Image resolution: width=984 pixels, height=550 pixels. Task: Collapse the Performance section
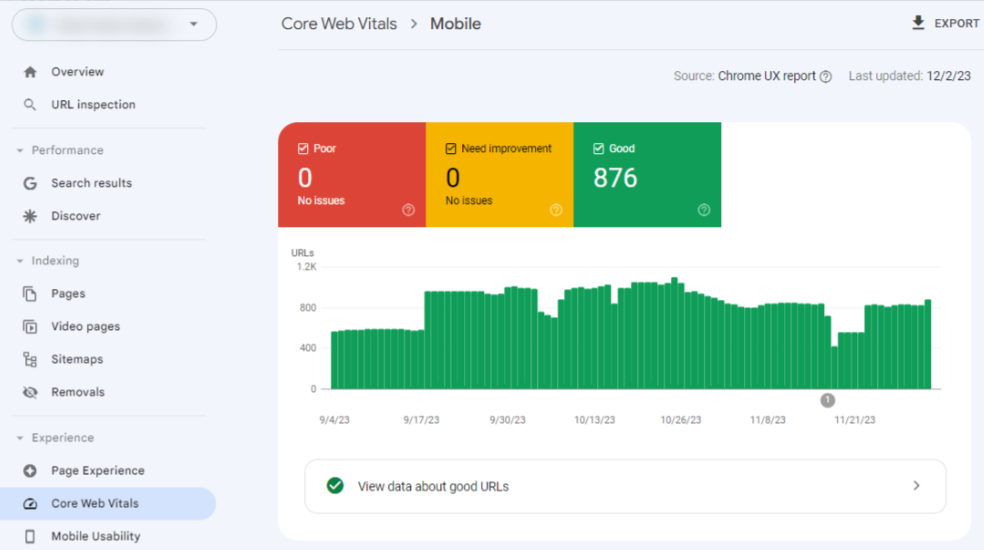tap(20, 151)
